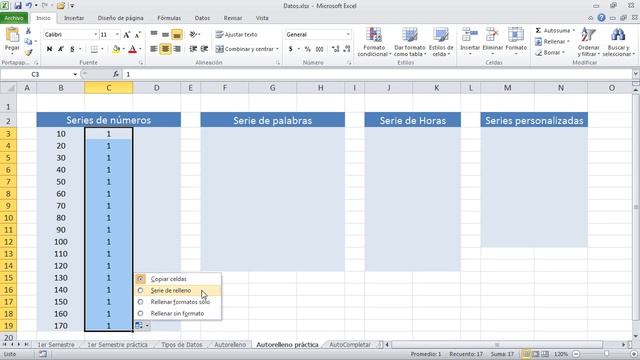Align cell content to bottom

[x=177, y=35]
